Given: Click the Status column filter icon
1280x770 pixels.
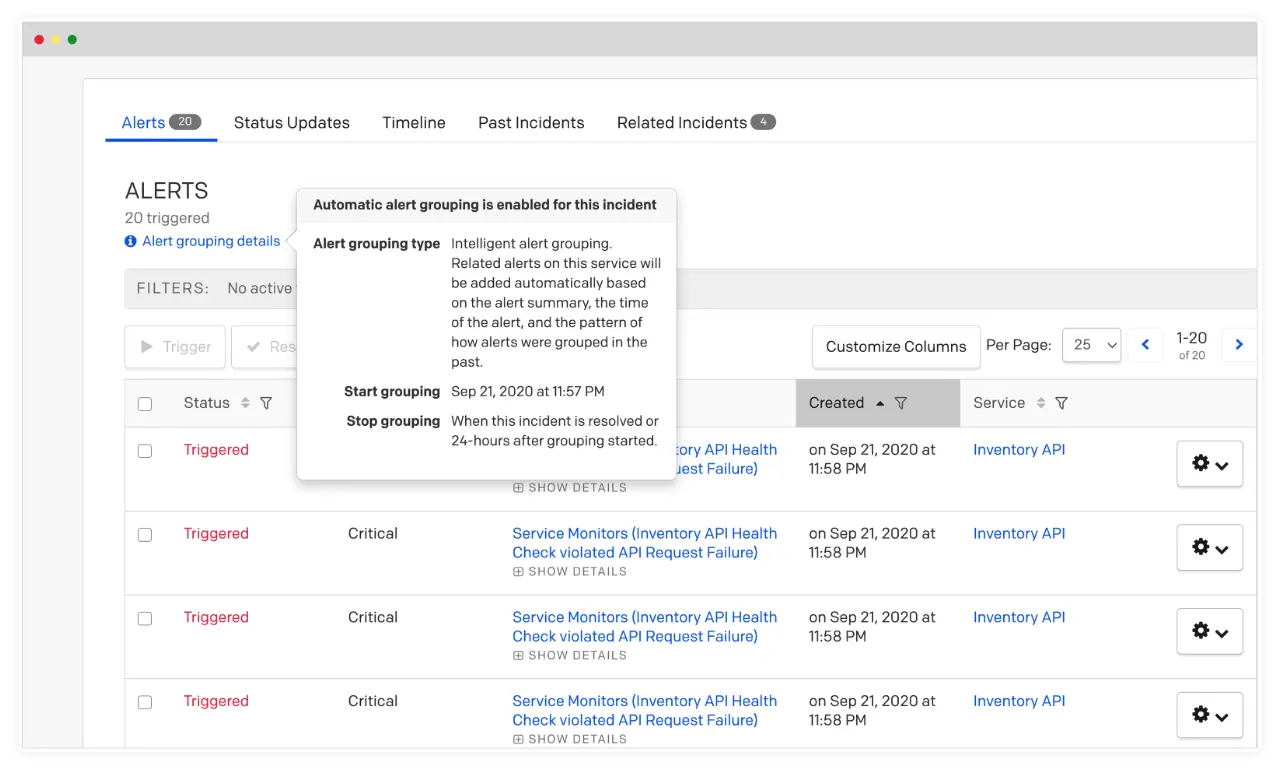Looking at the screenshot, I should tap(266, 403).
